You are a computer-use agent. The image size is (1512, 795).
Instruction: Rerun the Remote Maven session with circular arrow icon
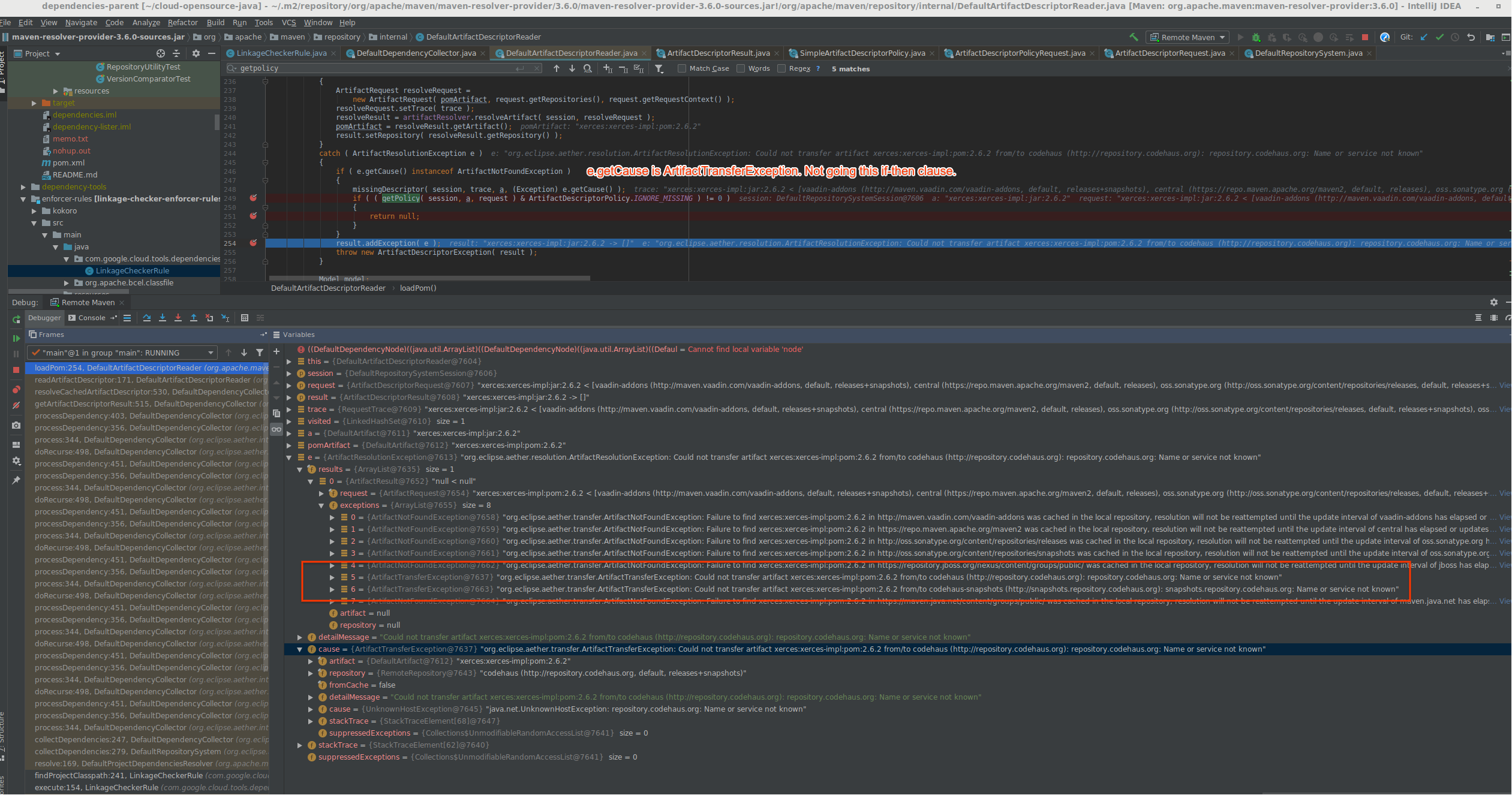pyautogui.click(x=16, y=319)
